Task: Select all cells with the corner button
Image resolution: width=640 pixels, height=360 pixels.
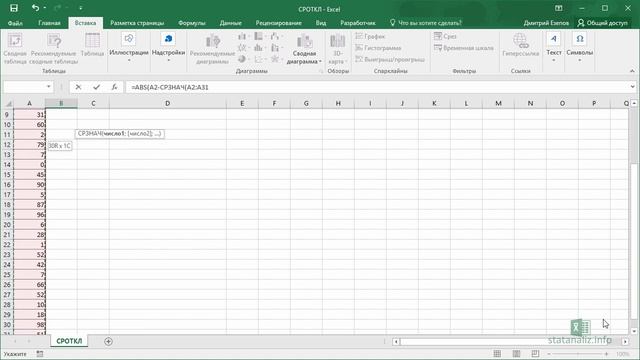Action: 8,104
